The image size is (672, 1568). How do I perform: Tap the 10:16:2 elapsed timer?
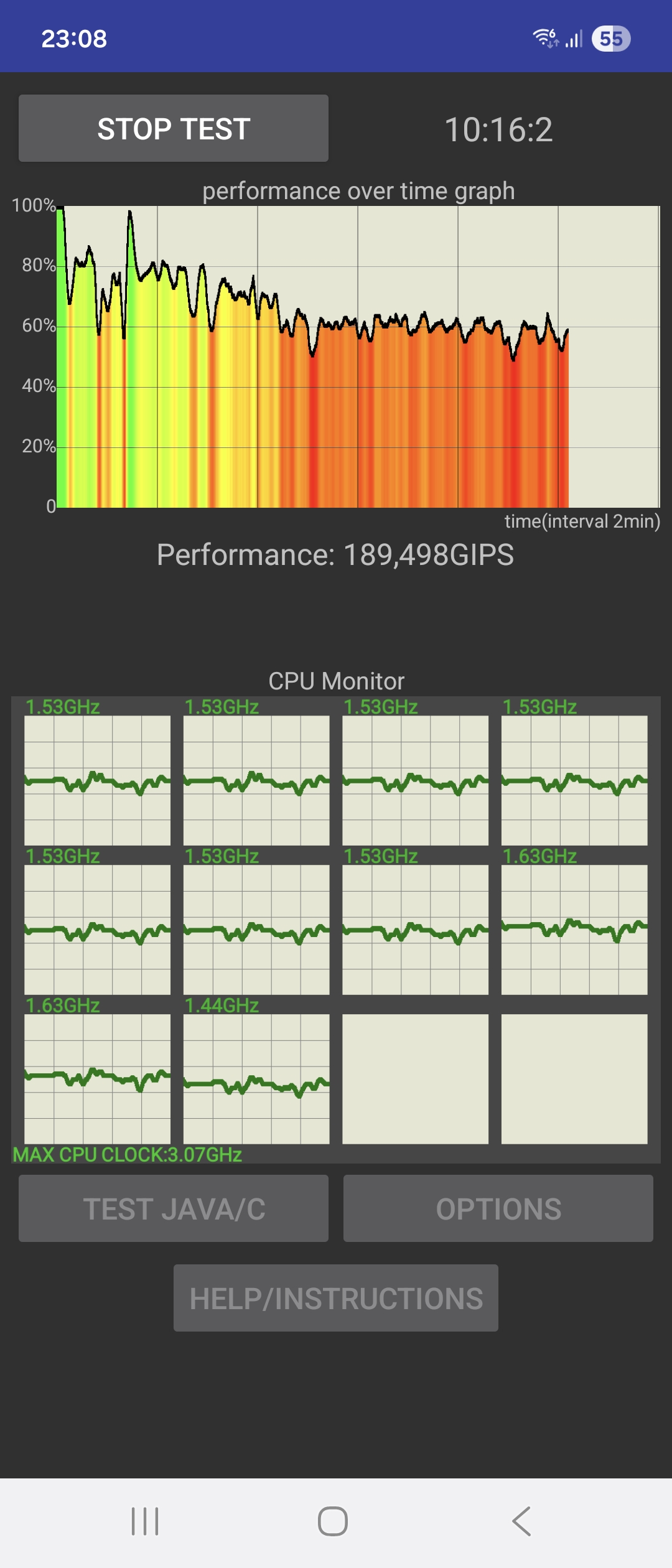[x=498, y=129]
